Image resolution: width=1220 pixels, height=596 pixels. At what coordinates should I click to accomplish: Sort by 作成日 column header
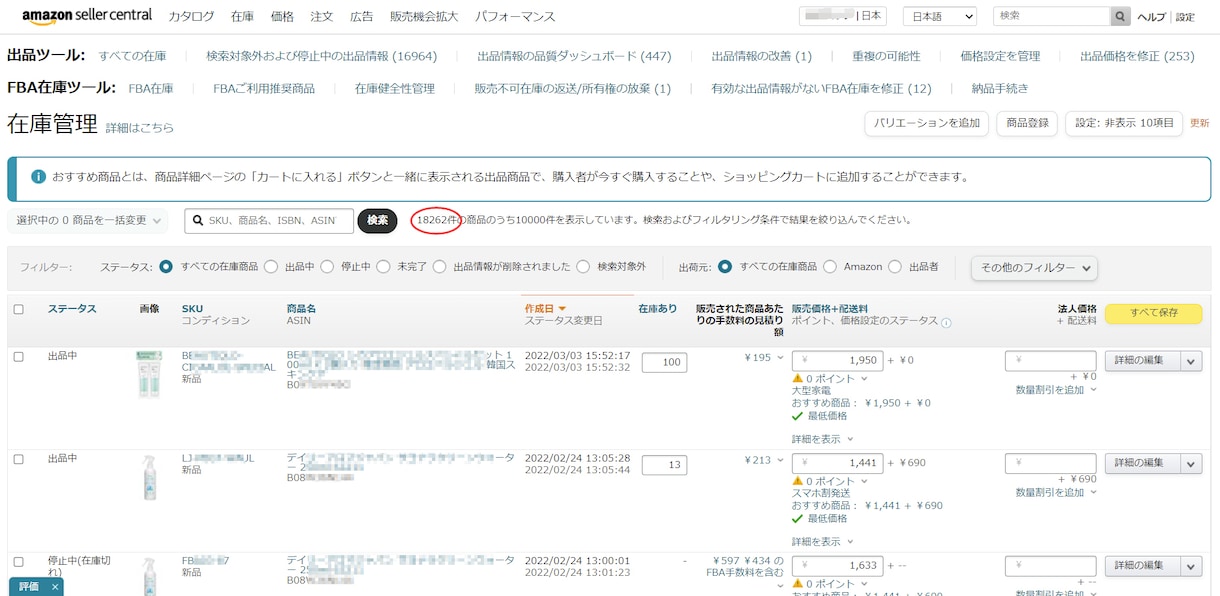tap(546, 309)
